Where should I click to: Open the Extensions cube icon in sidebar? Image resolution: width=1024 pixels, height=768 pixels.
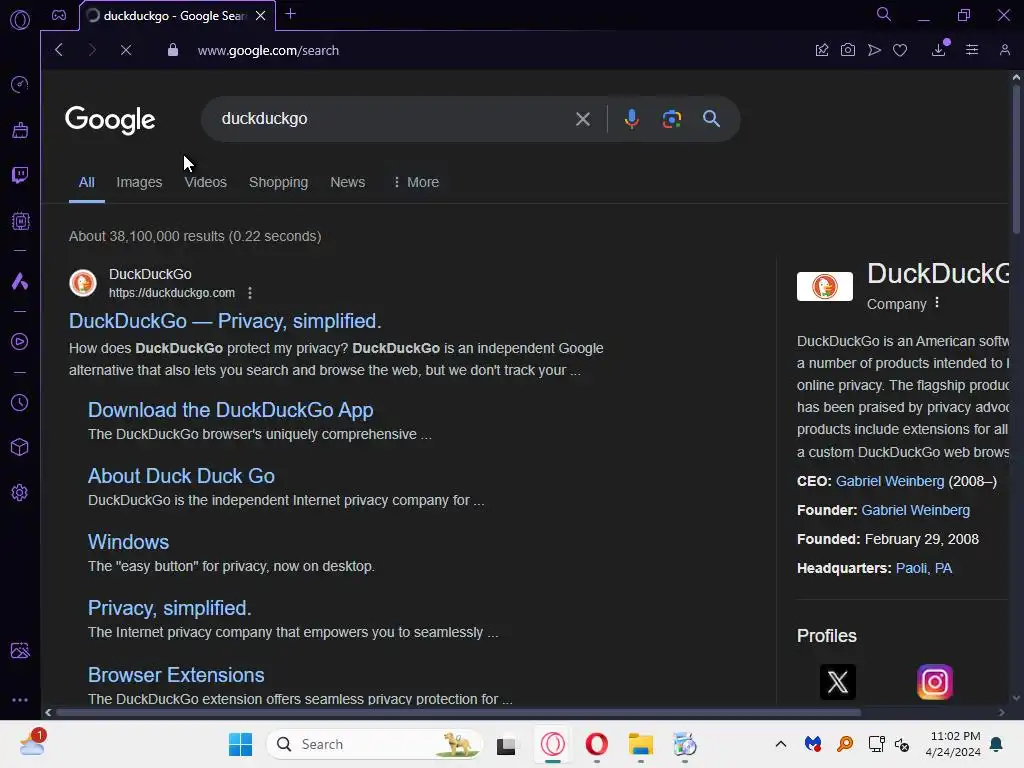click(20, 447)
